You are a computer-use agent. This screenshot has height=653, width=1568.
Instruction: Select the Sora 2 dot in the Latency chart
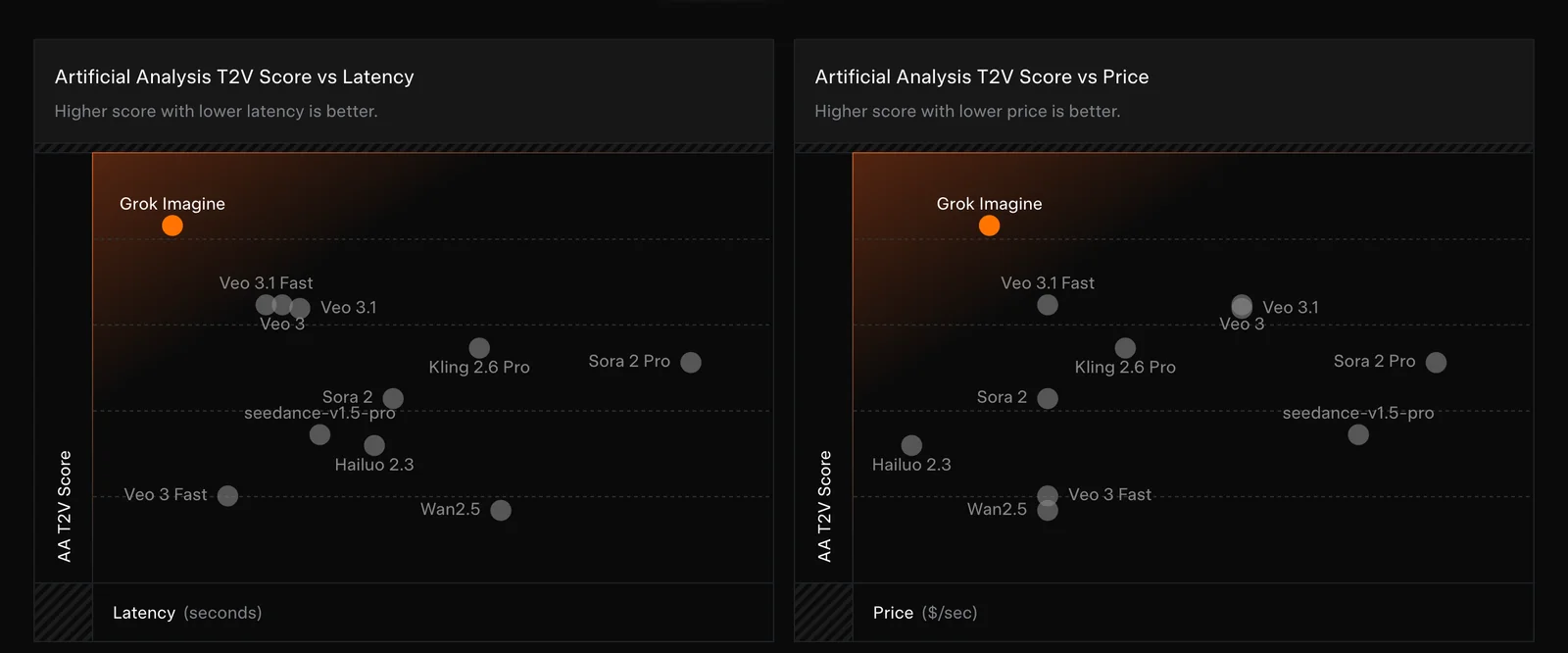coord(393,398)
